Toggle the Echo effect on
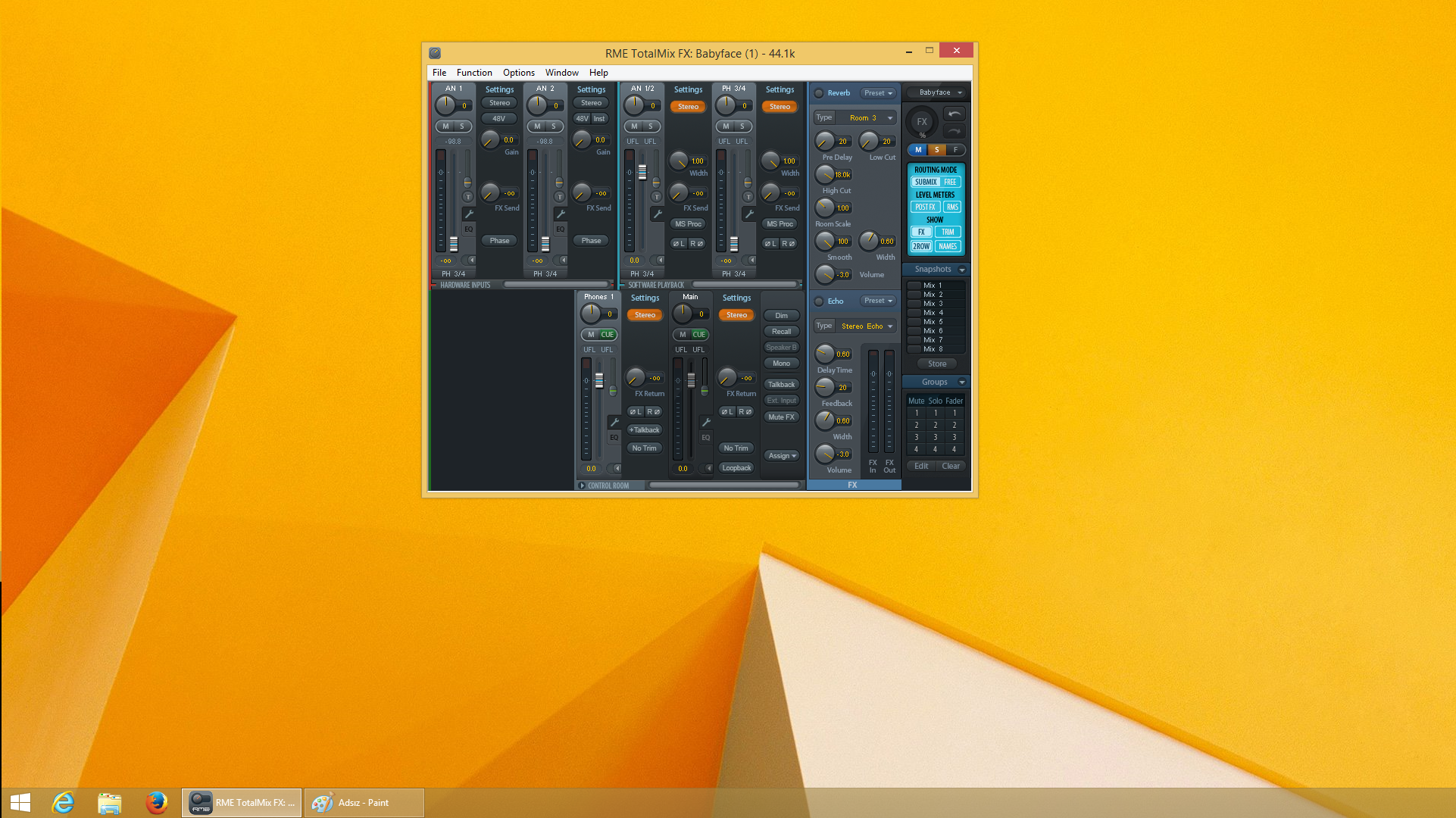This screenshot has width=1456, height=818. 819,301
